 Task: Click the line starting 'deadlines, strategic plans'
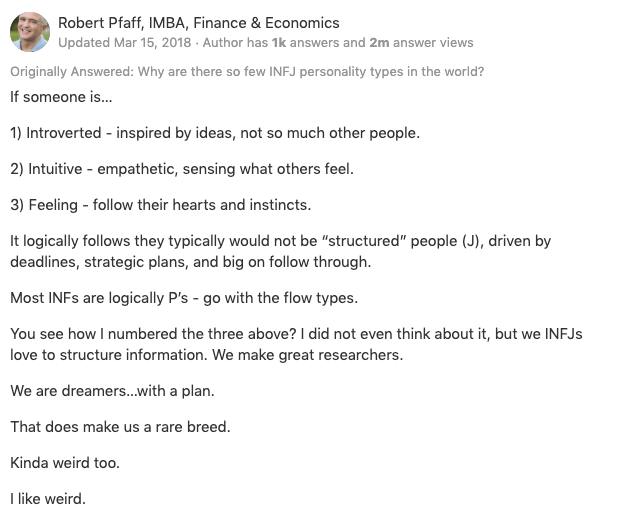190,262
